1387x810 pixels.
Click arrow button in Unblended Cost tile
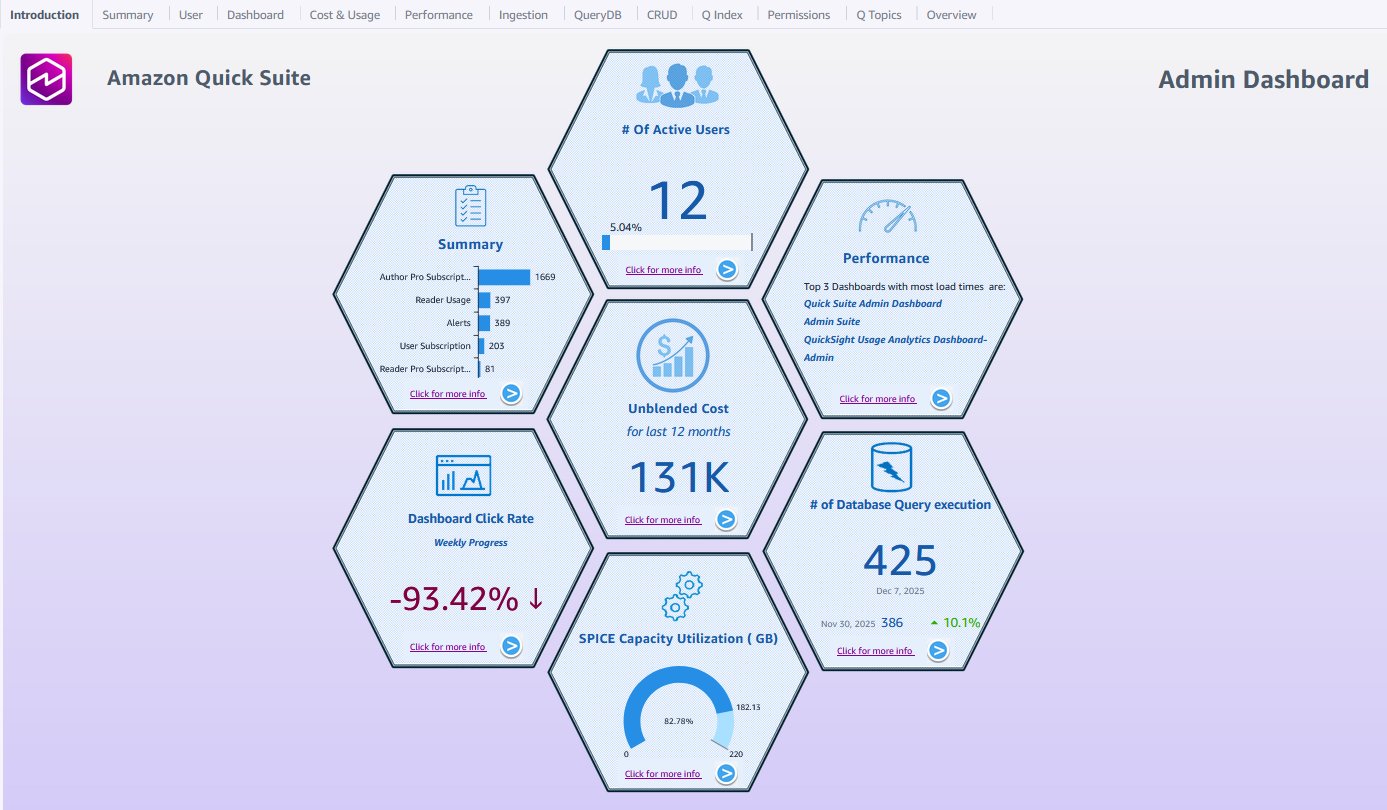tap(726, 520)
